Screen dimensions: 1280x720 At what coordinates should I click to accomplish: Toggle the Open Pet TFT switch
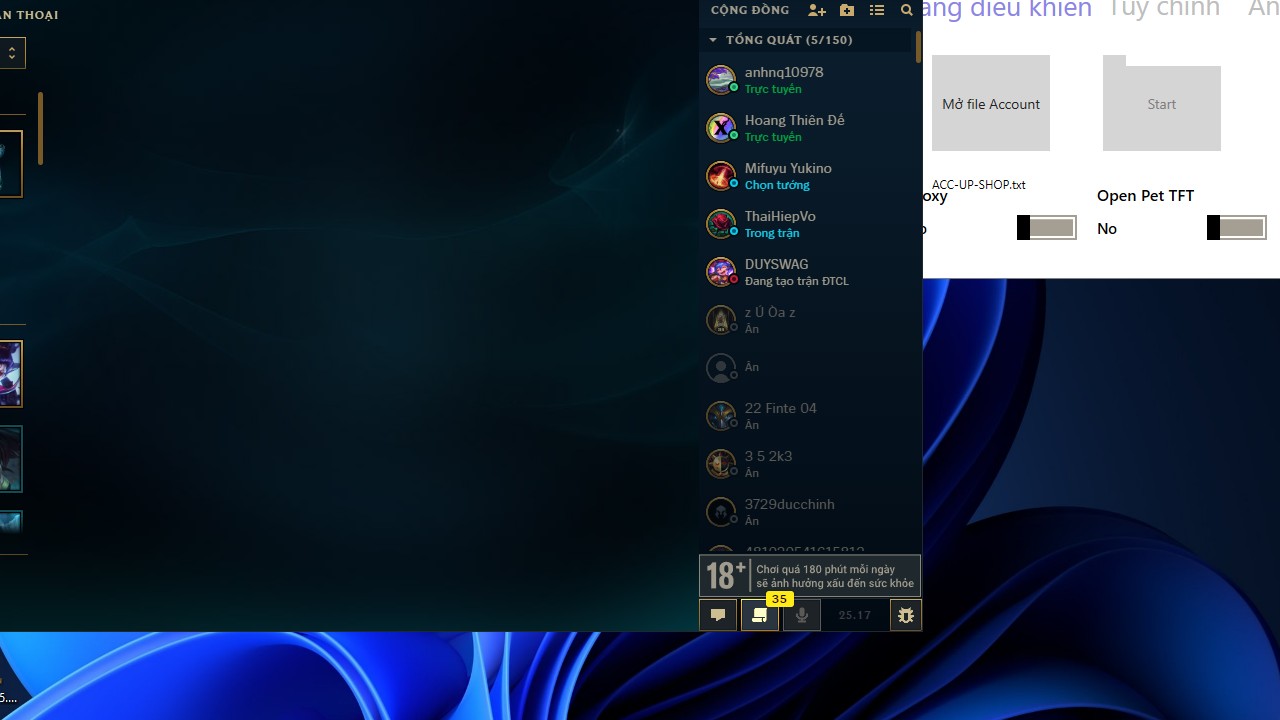tap(1236, 228)
